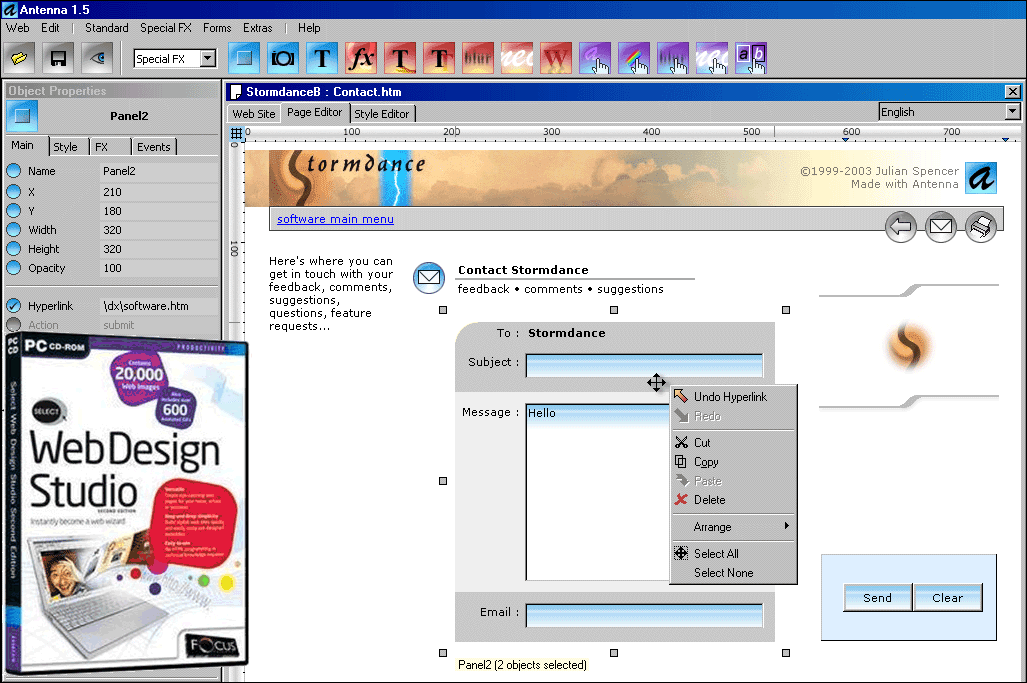Close the Contact.htm document window
This screenshot has width=1027, height=683.
pyautogui.click(x=1013, y=92)
